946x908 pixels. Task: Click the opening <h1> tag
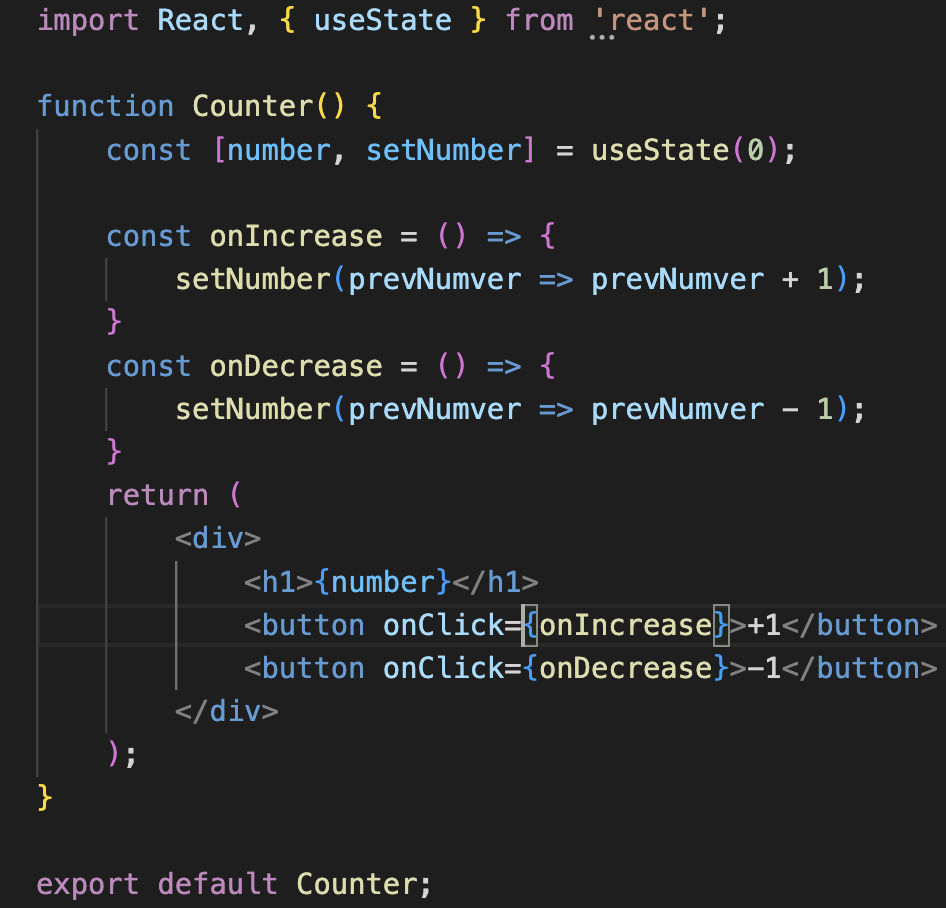pos(279,582)
